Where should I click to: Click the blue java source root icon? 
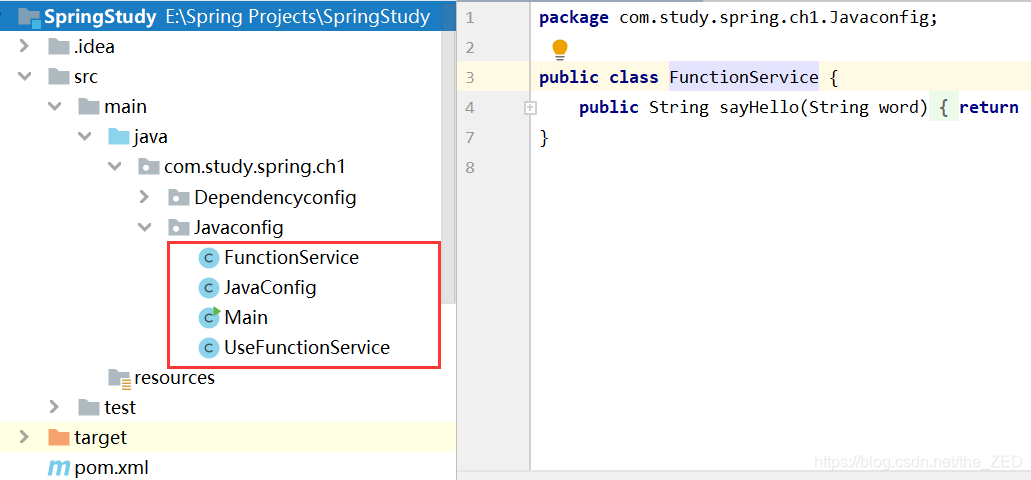click(x=119, y=137)
